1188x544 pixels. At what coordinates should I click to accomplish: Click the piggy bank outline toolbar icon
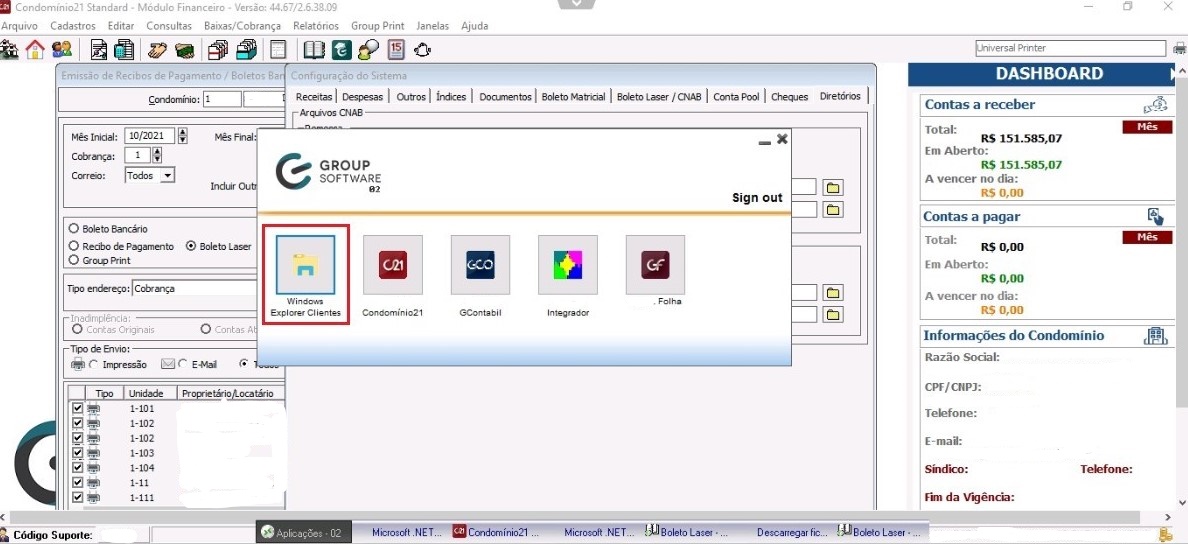(x=423, y=50)
